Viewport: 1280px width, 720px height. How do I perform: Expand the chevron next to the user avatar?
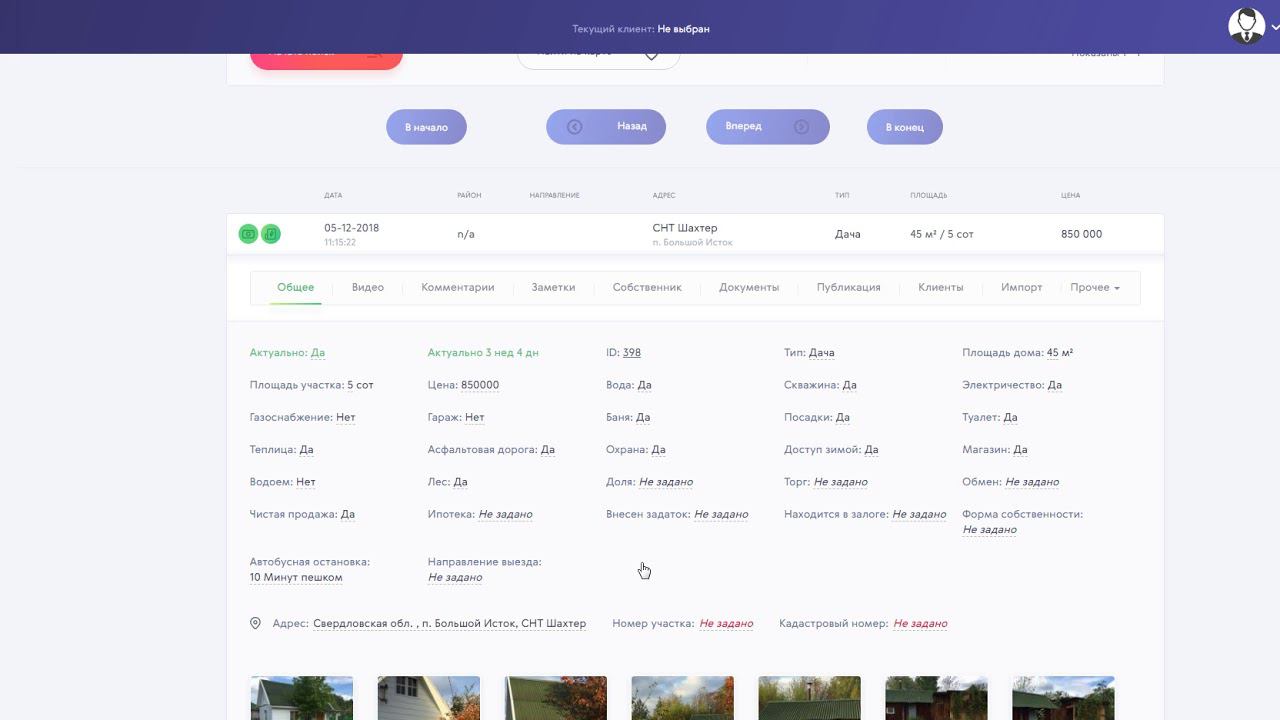click(1274, 27)
